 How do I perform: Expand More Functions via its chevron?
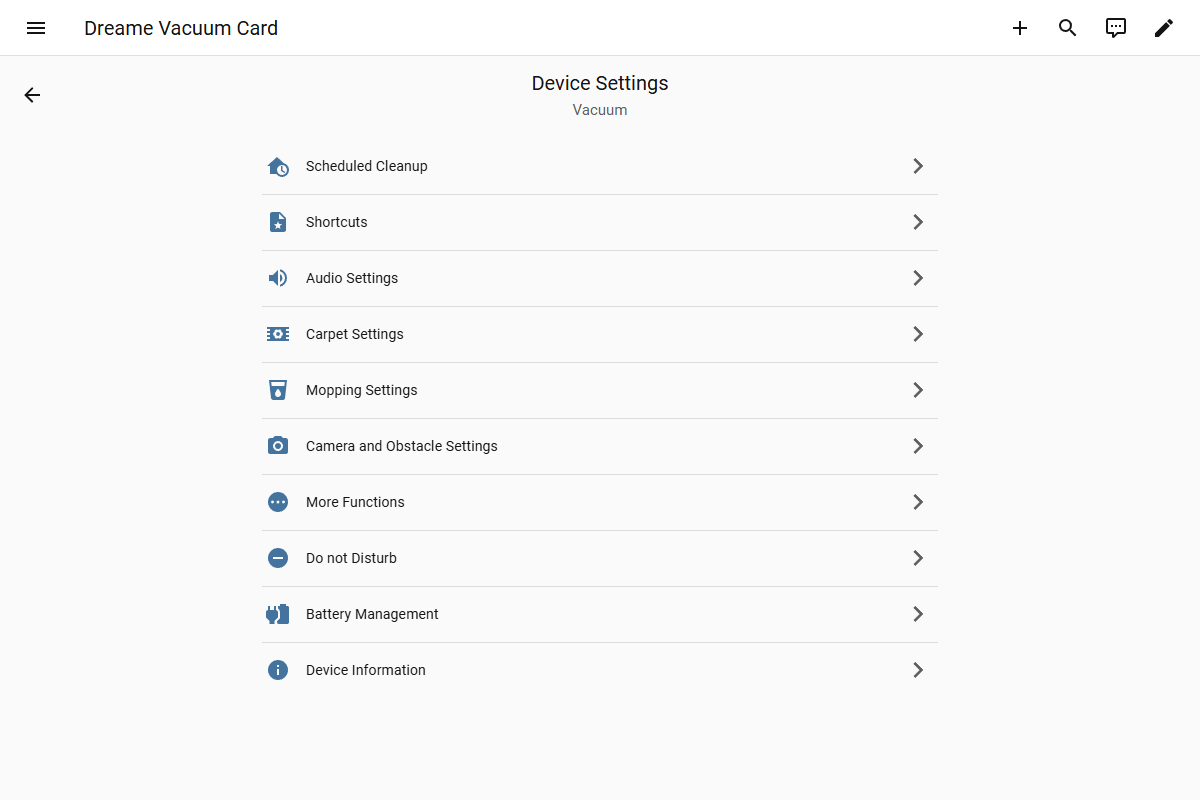[x=918, y=502]
